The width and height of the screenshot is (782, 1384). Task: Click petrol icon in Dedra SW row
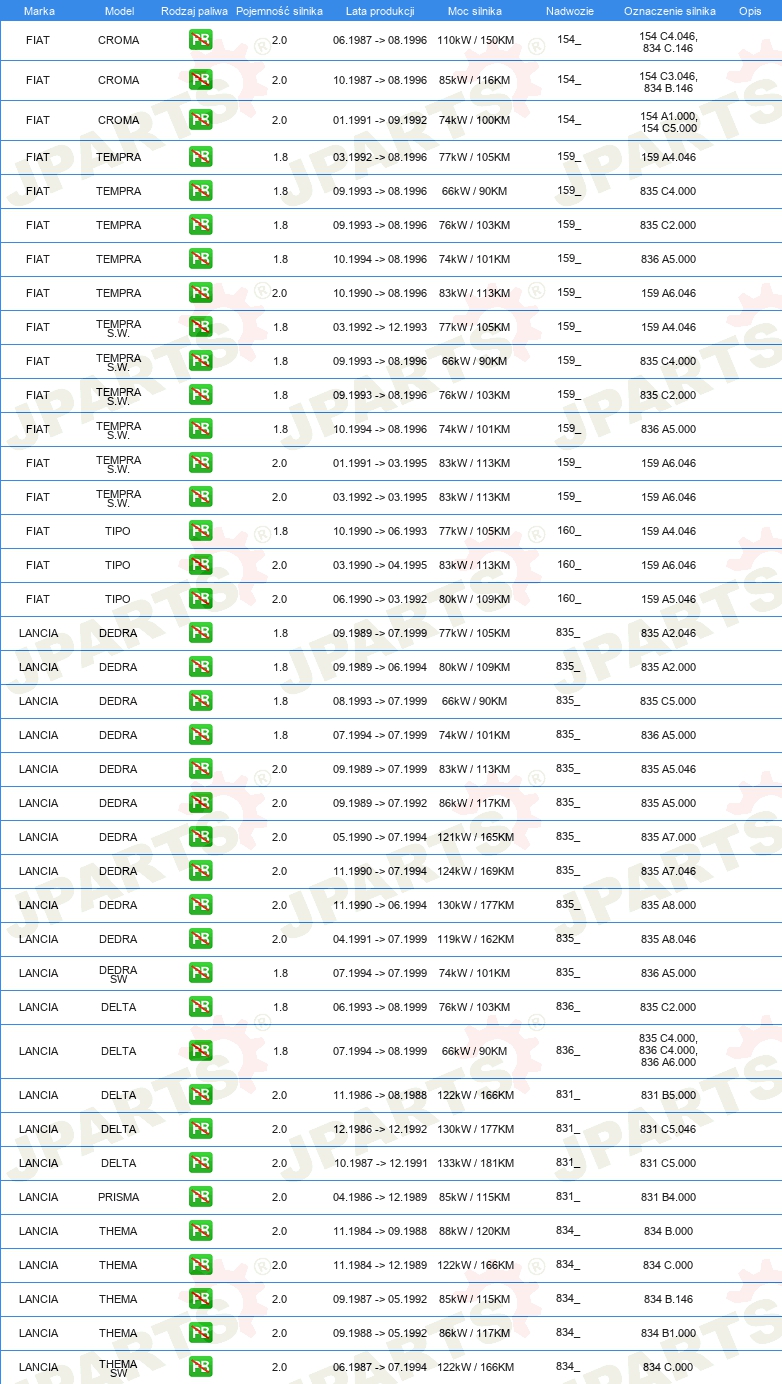click(201, 973)
